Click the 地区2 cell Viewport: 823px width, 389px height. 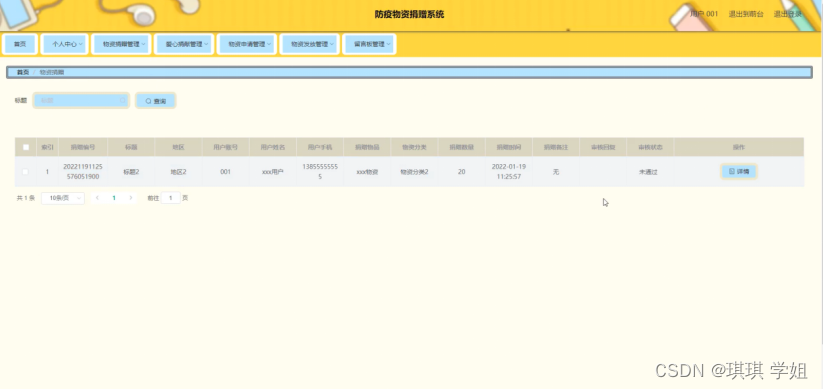[178, 172]
